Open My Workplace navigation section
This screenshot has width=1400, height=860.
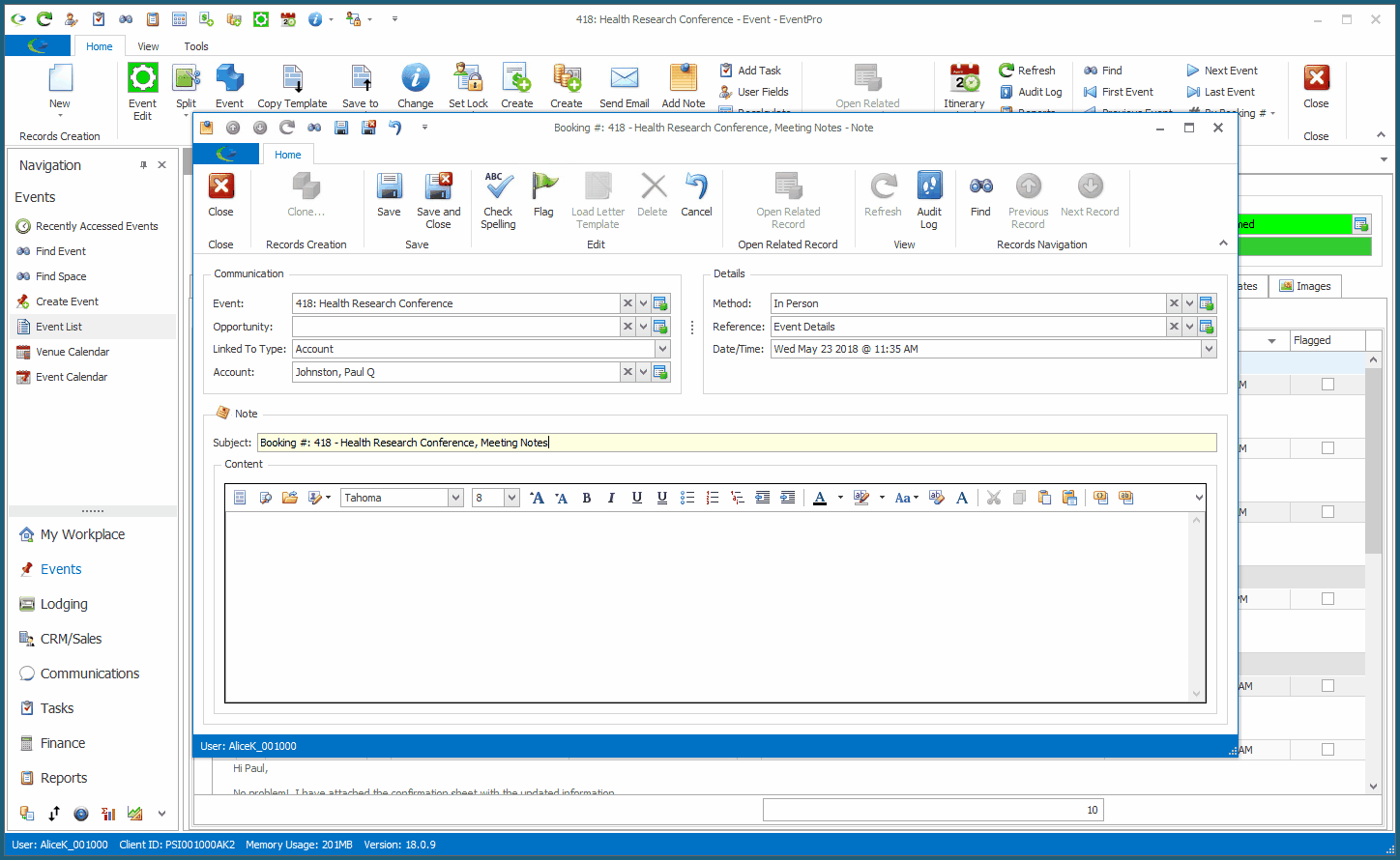[x=82, y=534]
